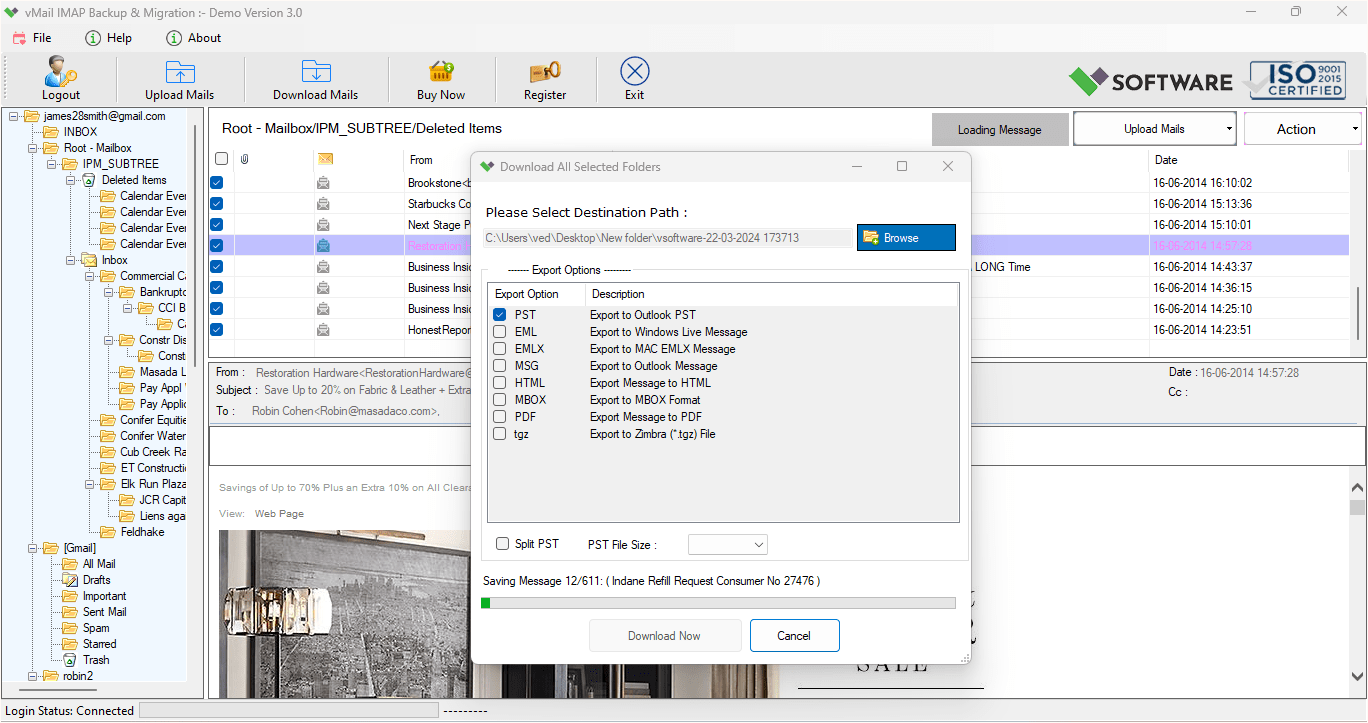
Task: Click the Starred folder icon
Action: [x=70, y=644]
